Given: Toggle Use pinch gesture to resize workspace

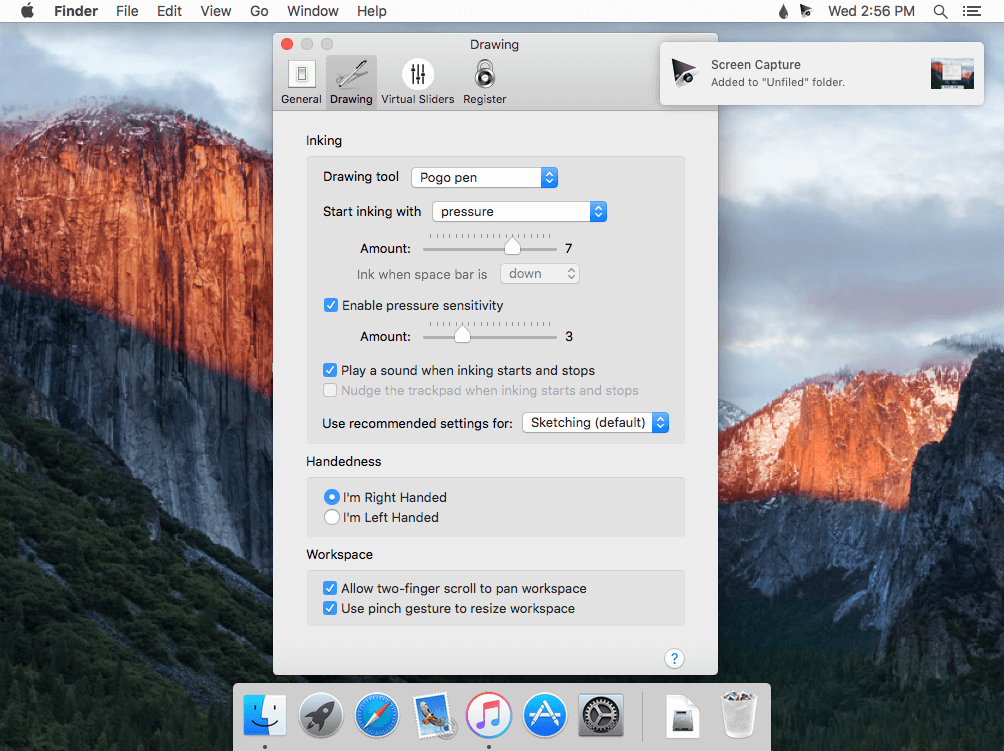Looking at the screenshot, I should click(x=330, y=608).
